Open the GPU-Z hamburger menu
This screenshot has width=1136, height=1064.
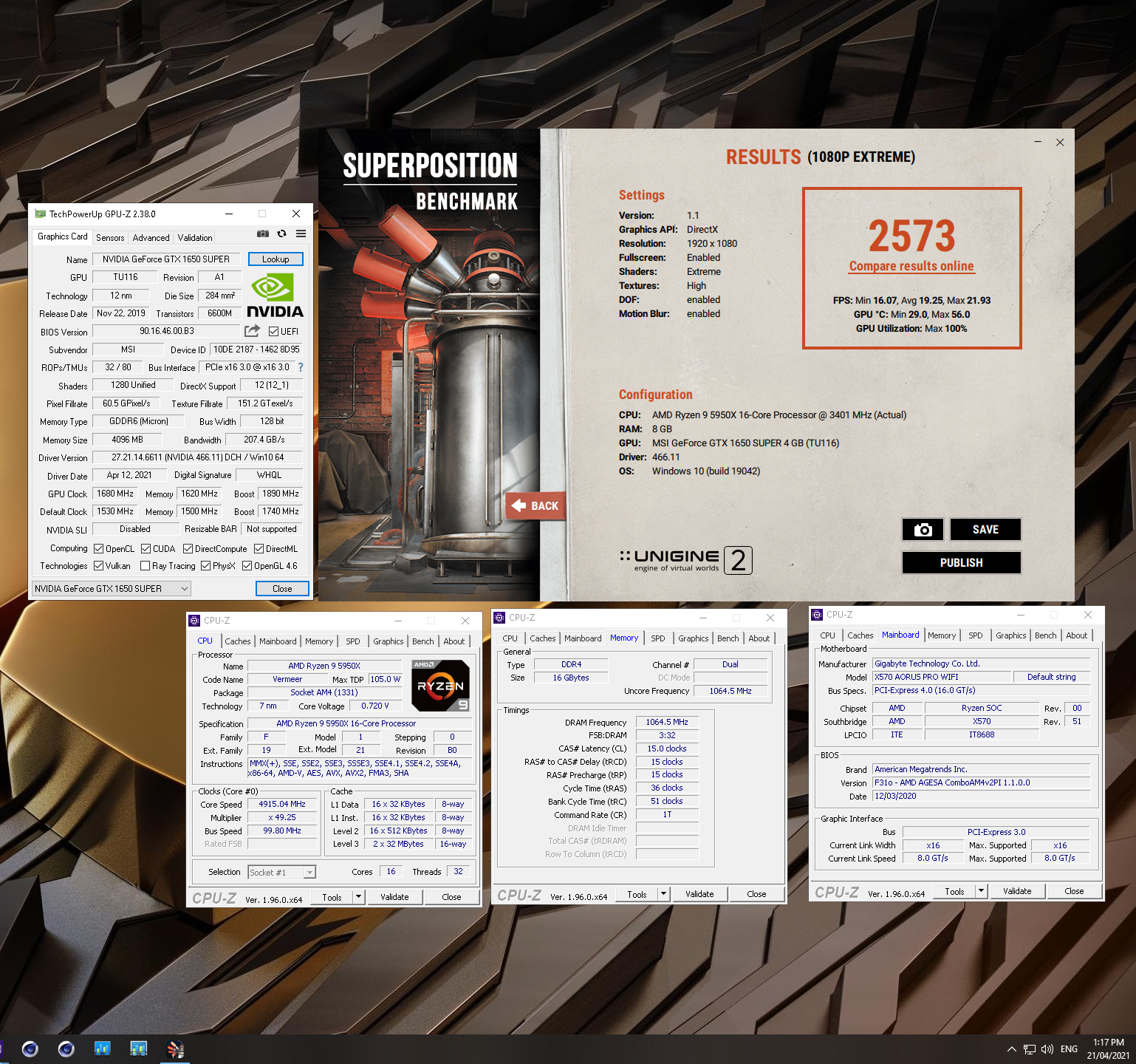(301, 233)
